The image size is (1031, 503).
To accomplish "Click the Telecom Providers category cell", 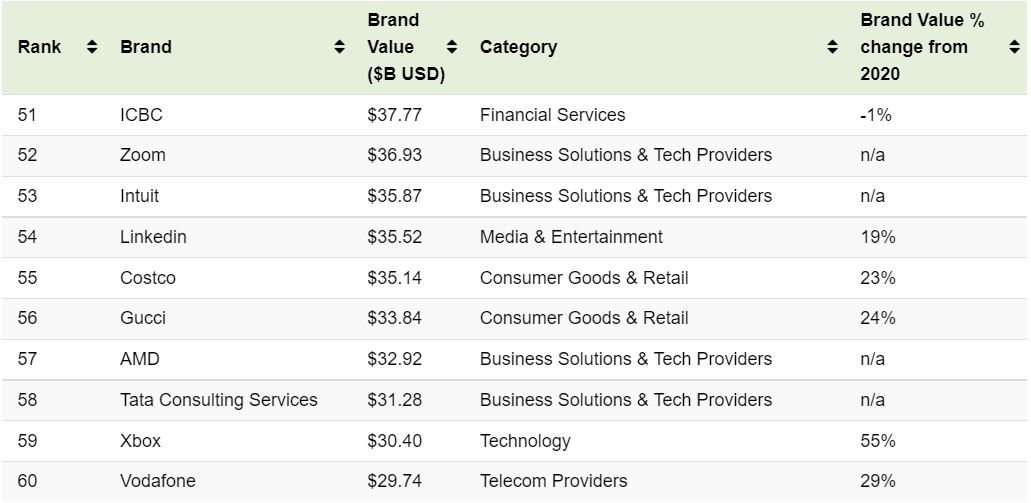I will tap(553, 481).
